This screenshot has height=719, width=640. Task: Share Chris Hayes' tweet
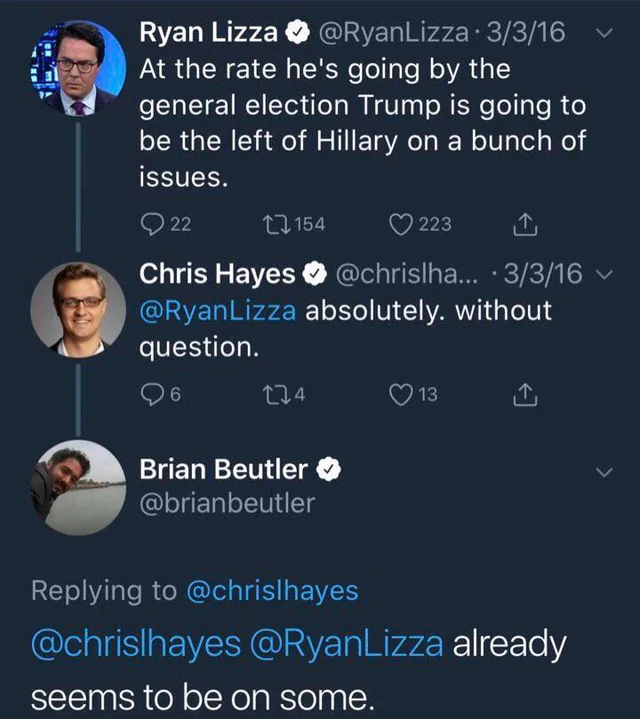point(523,394)
